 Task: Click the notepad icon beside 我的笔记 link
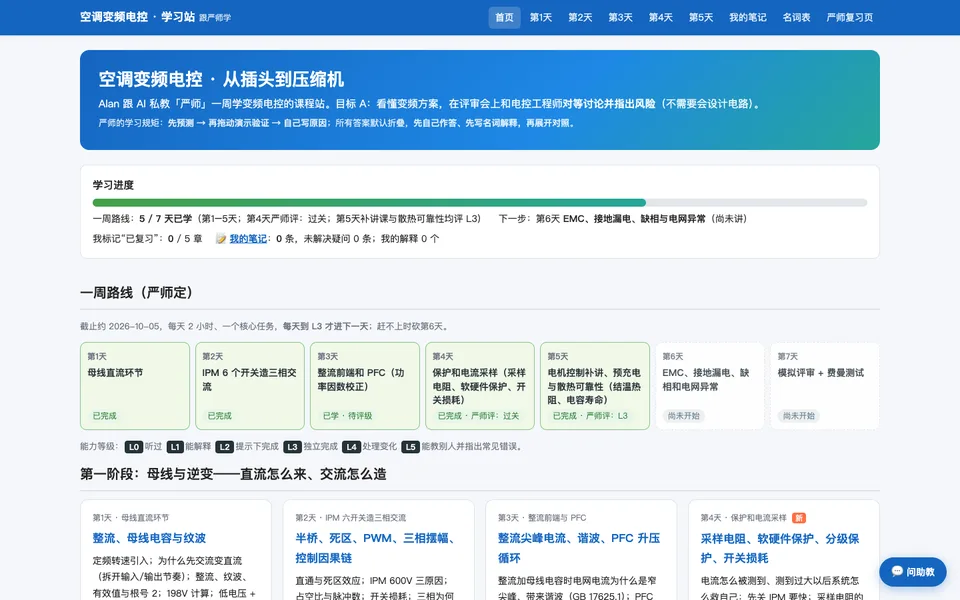tap(222, 239)
